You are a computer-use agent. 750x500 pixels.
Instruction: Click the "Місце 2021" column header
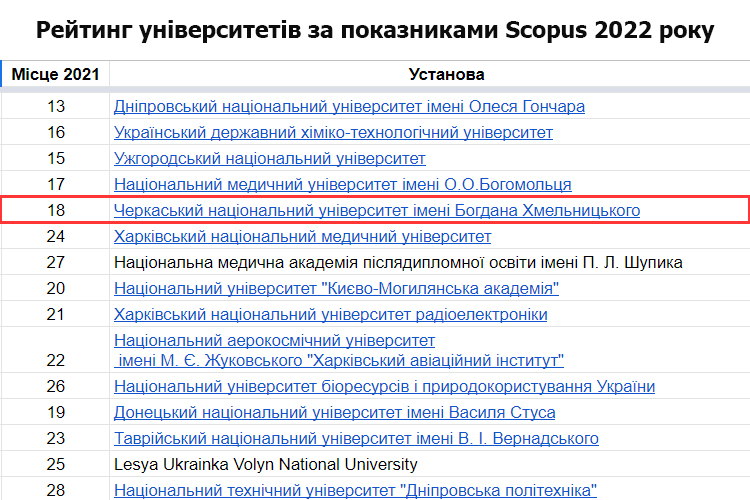click(x=55, y=75)
